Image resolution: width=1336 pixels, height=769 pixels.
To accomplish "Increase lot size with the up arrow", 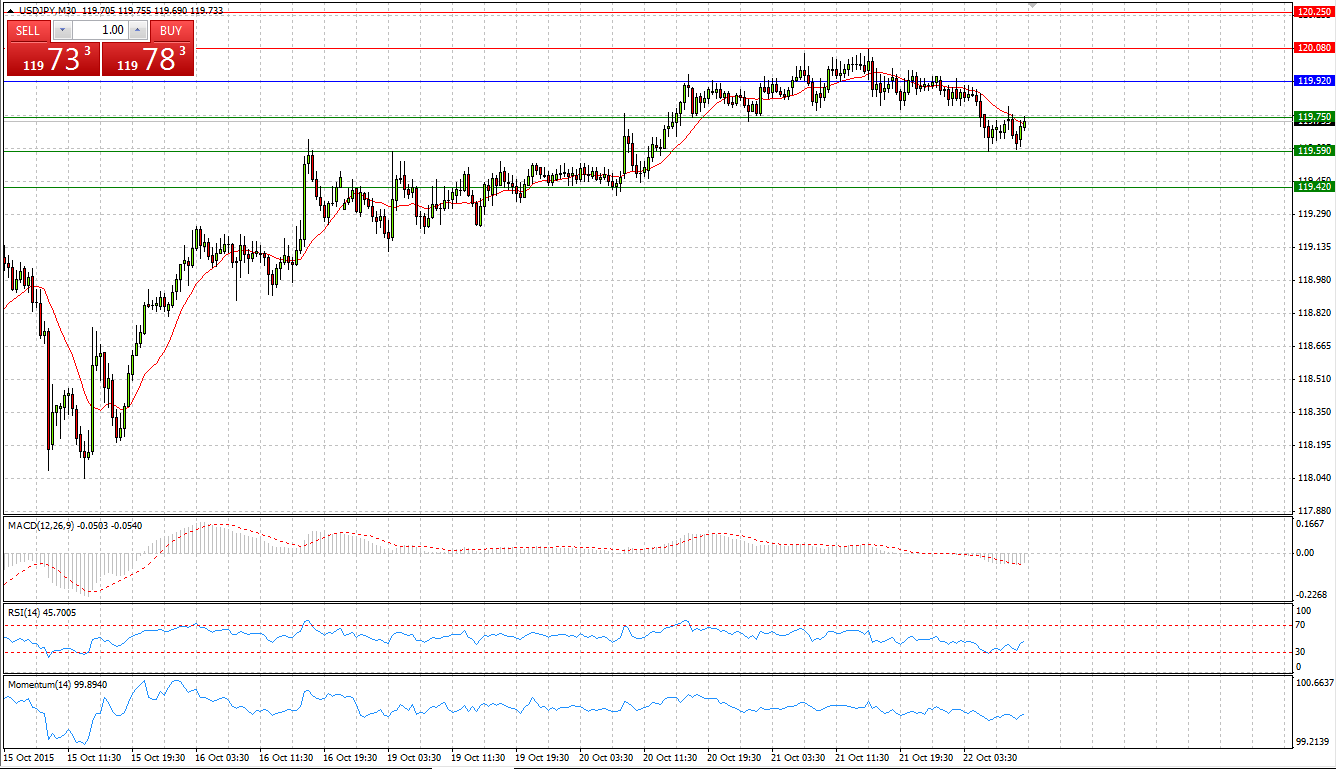I will pyautogui.click(x=137, y=30).
